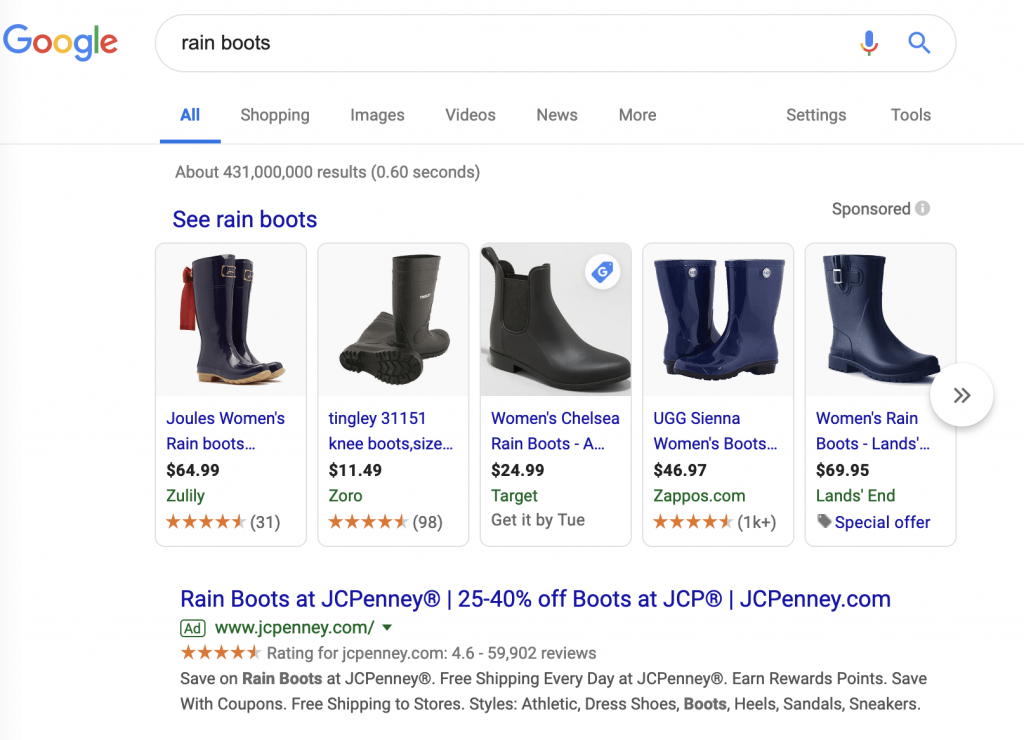Open Joules Women's Rain boots listing
The height and width of the screenshot is (740, 1024).
click(x=225, y=431)
